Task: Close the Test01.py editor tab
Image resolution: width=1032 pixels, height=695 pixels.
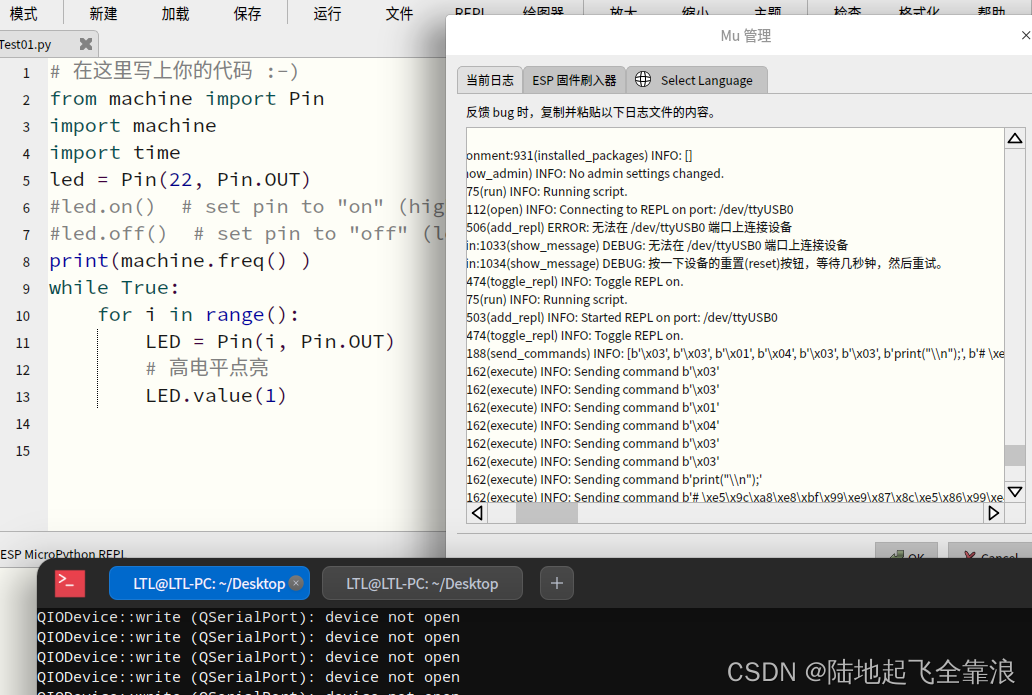Action: [86, 44]
